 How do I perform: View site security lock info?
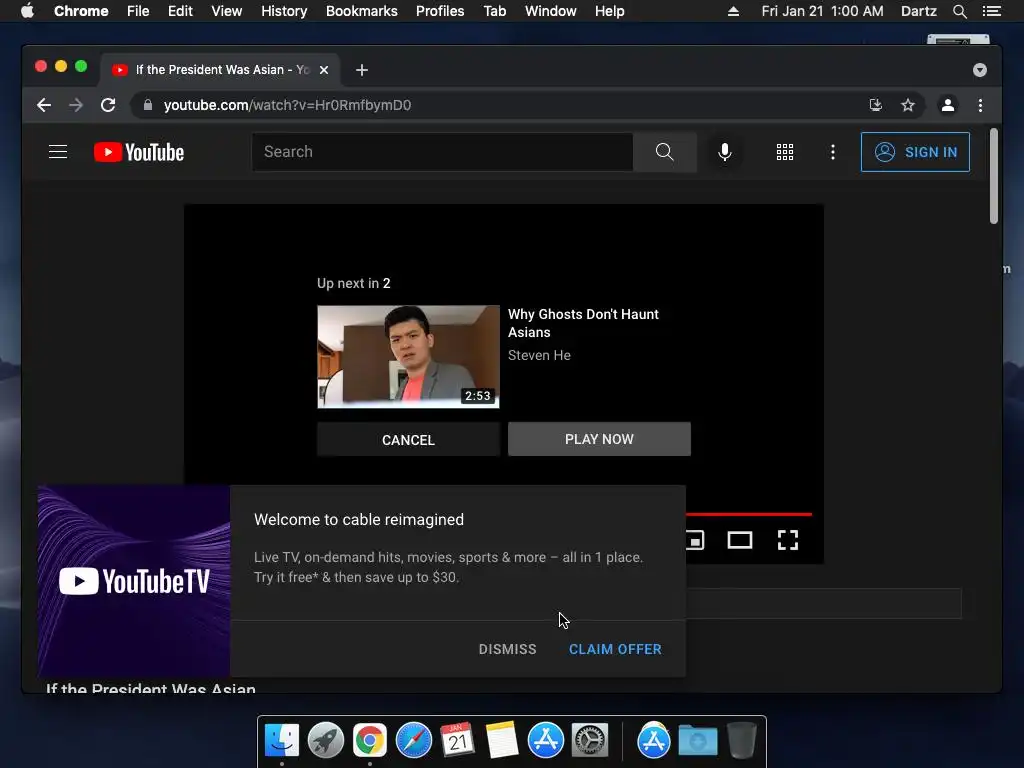click(148, 105)
